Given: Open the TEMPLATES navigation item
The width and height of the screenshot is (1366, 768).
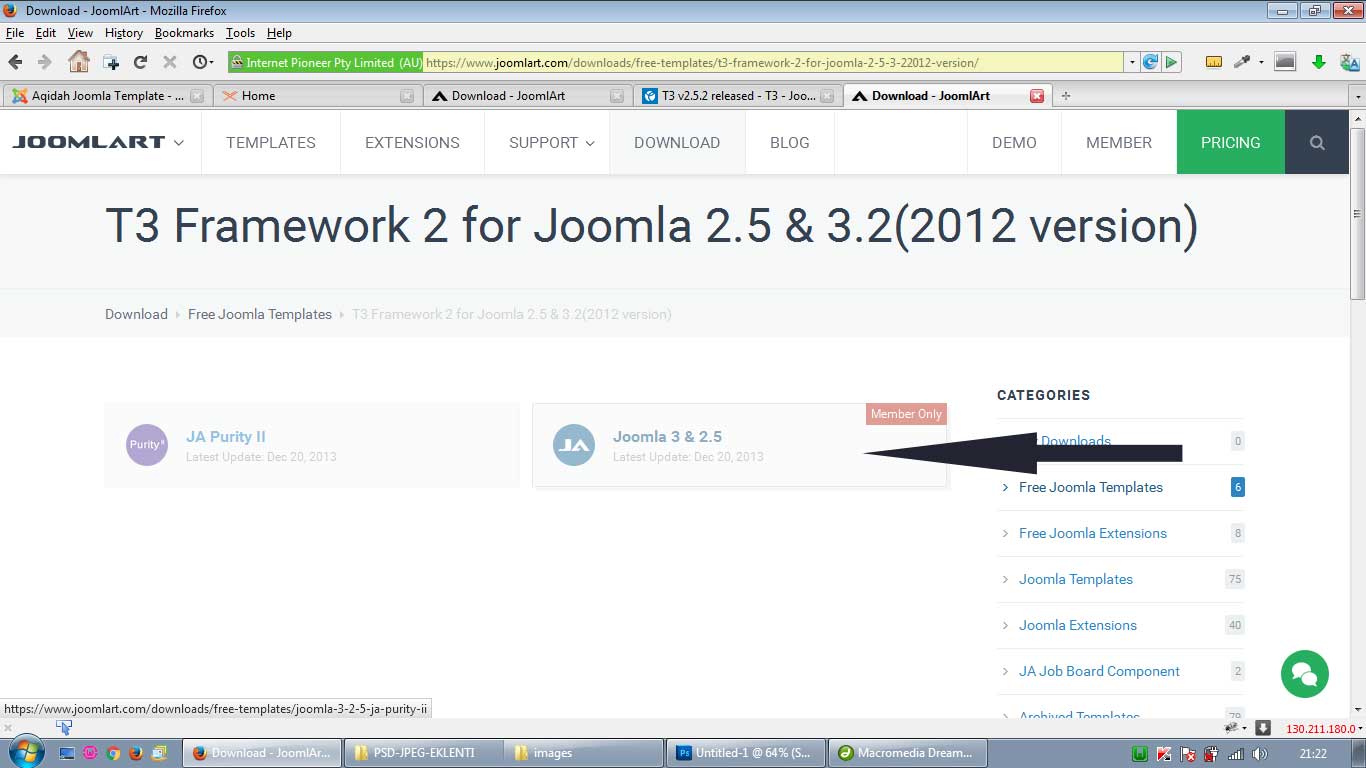Looking at the screenshot, I should [x=271, y=142].
